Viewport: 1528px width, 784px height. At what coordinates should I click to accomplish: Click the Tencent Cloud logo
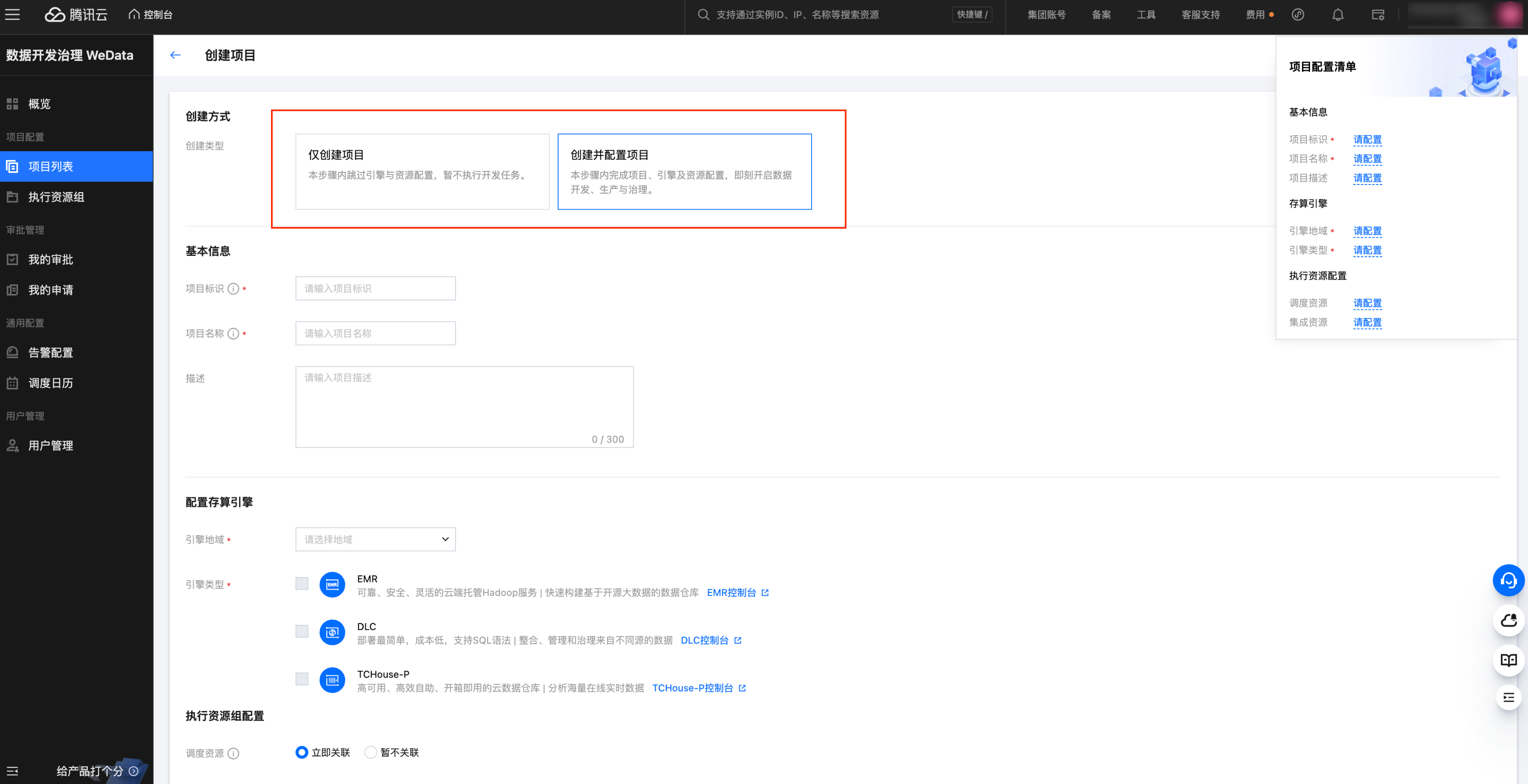tap(76, 15)
